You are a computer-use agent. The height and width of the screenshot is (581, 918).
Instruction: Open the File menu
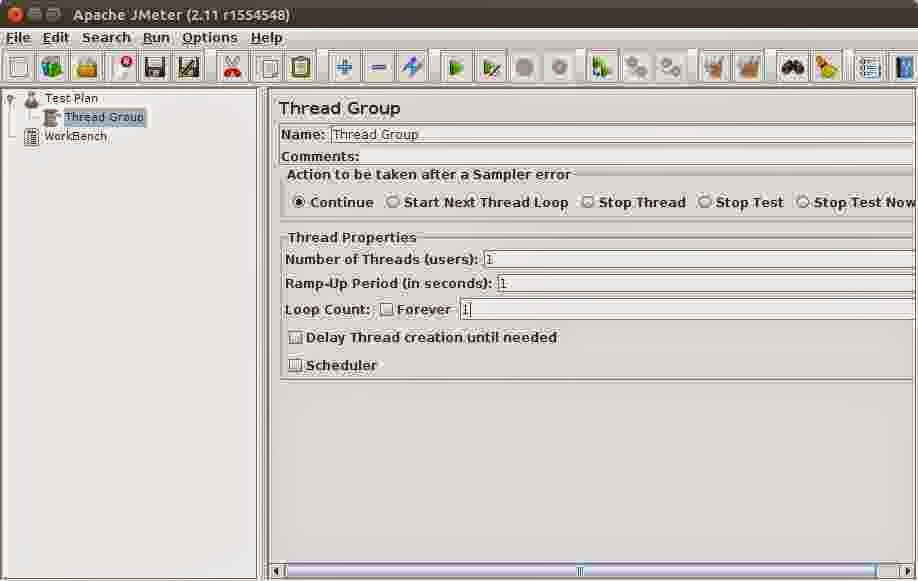[18, 37]
